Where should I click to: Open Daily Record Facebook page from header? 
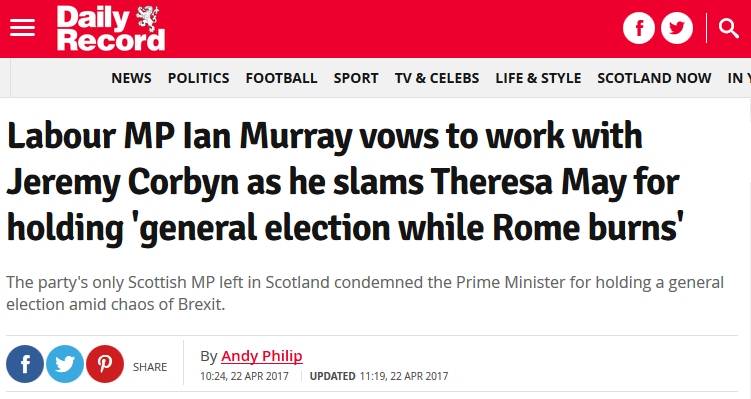(638, 28)
